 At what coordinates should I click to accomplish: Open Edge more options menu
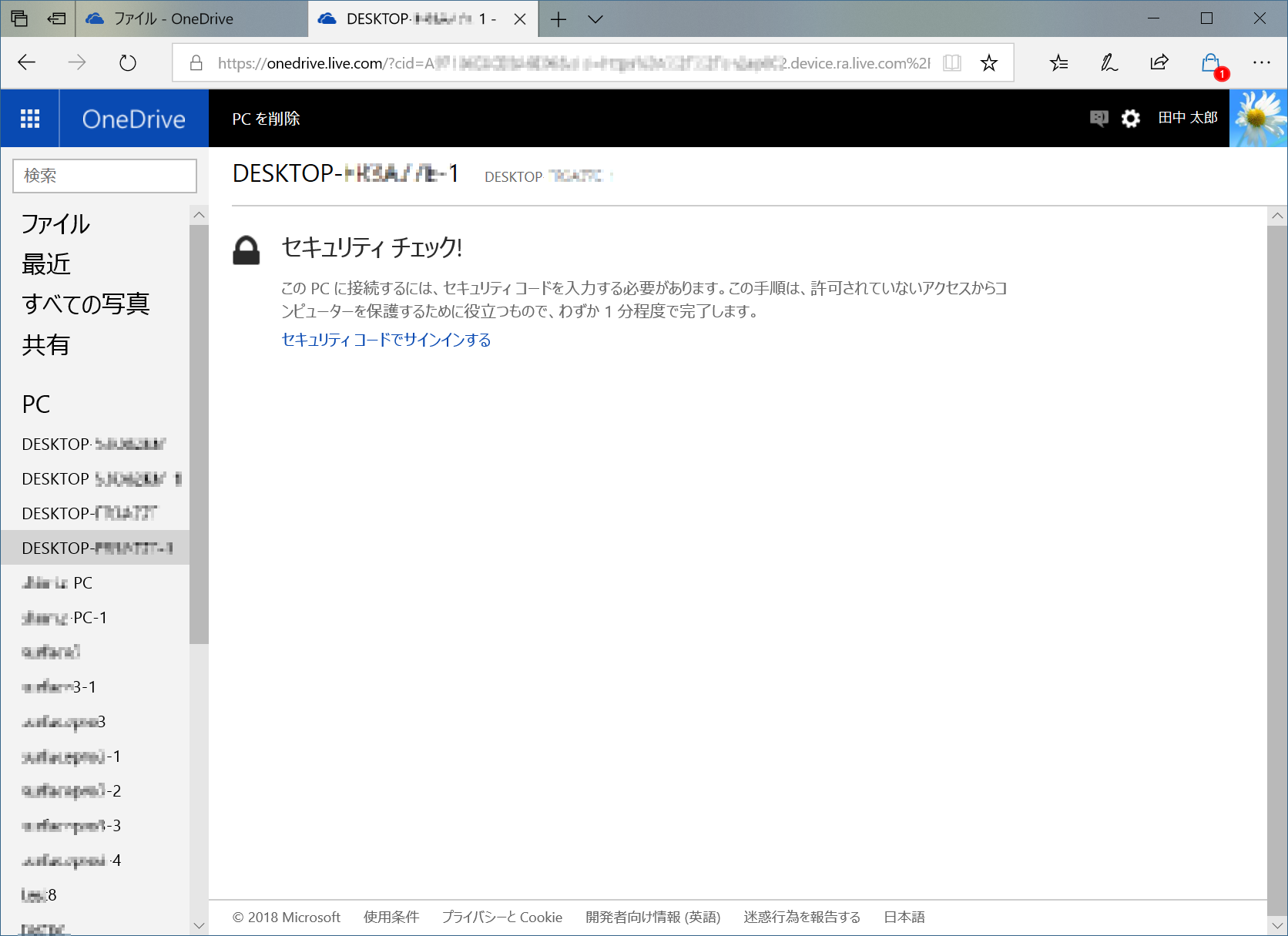(x=1262, y=62)
